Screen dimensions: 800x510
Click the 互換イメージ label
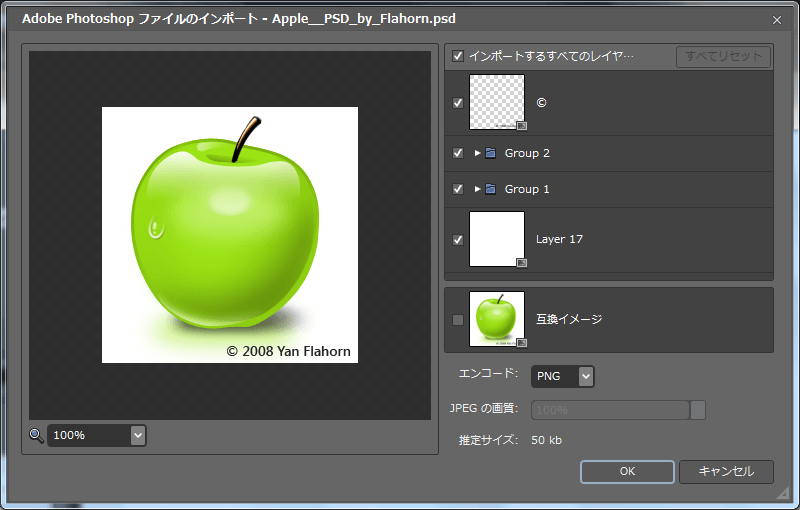[x=569, y=319]
